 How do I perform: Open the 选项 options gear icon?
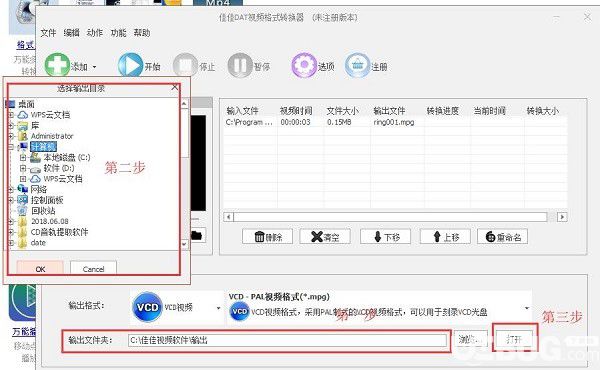coord(304,65)
